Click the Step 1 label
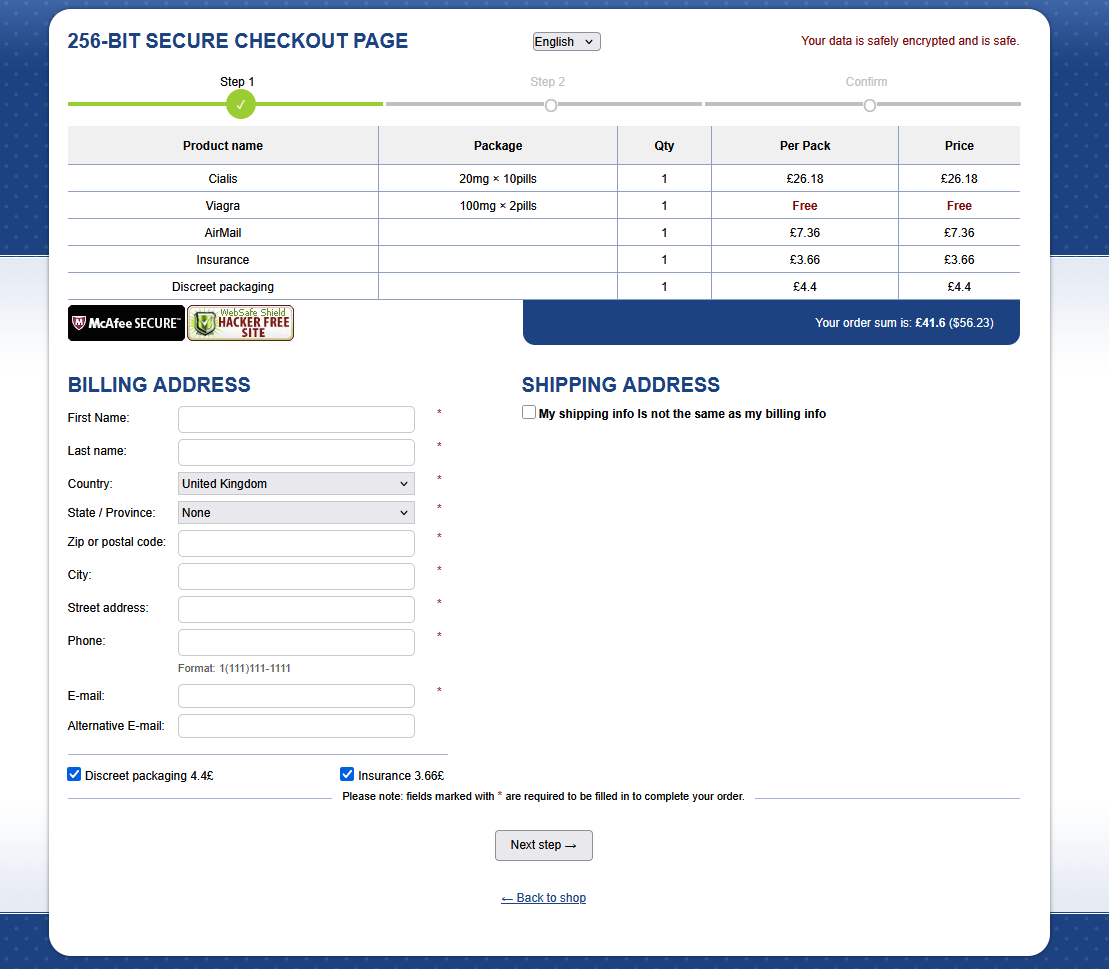 click(237, 82)
